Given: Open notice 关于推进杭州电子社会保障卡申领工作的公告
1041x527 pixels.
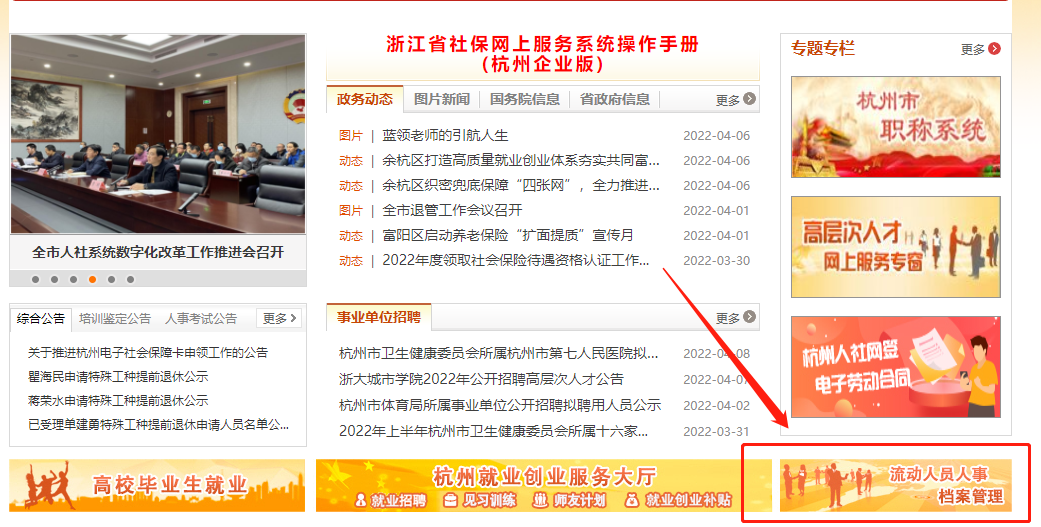Looking at the screenshot, I should tap(147, 352).
